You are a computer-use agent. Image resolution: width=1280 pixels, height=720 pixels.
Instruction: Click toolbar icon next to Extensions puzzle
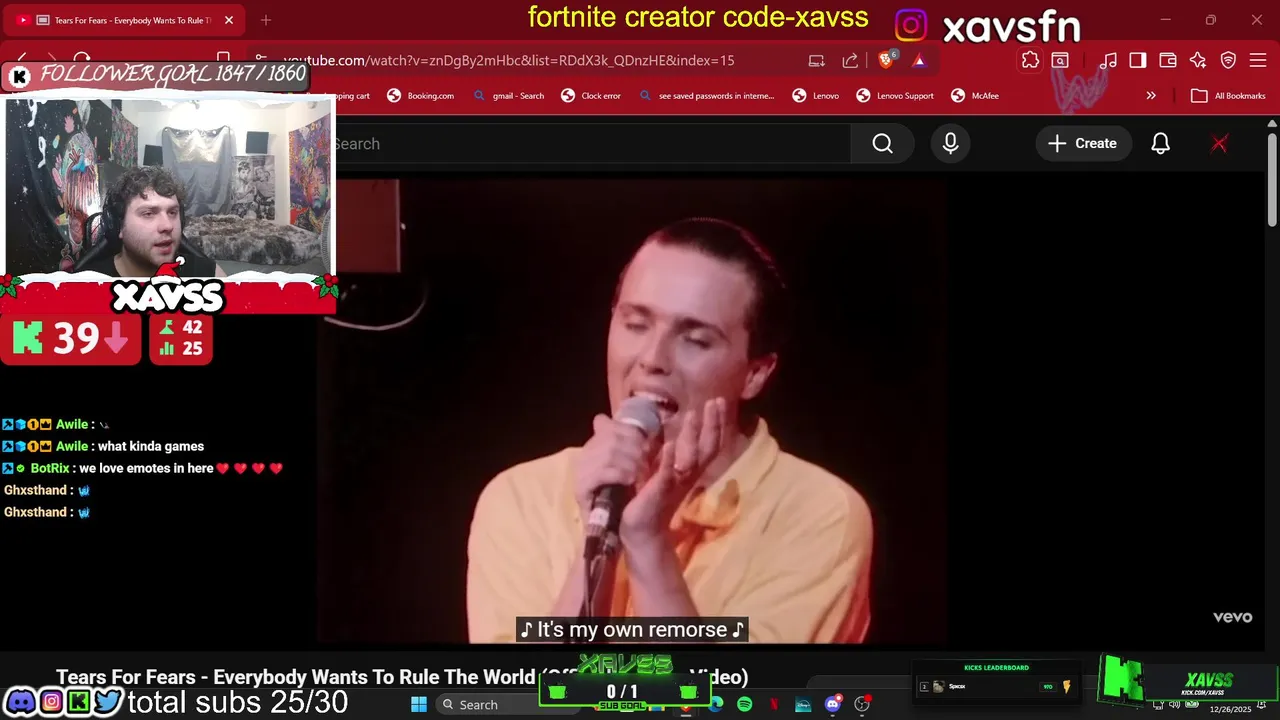point(1060,60)
